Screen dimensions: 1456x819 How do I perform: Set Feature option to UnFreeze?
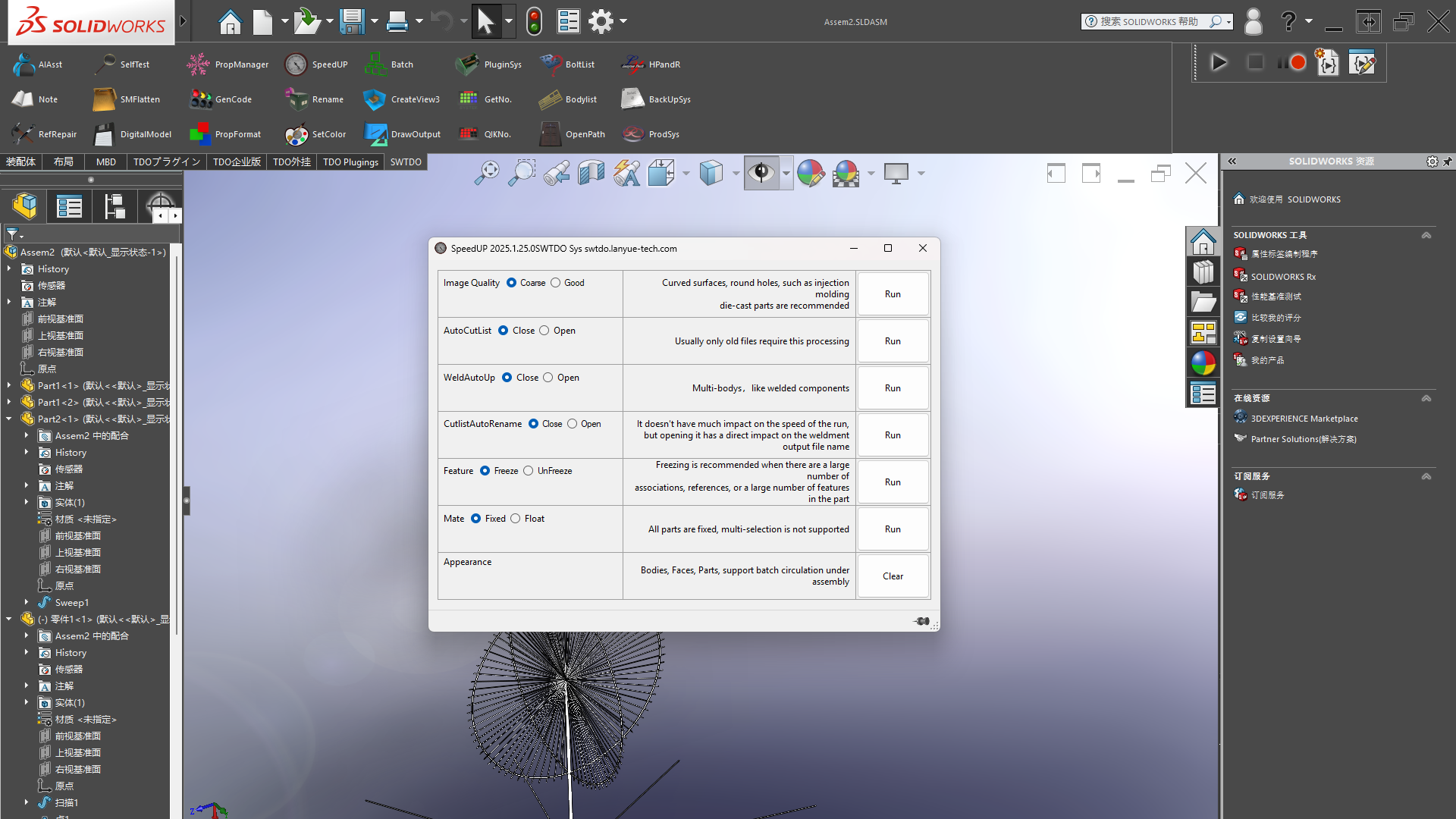point(529,471)
